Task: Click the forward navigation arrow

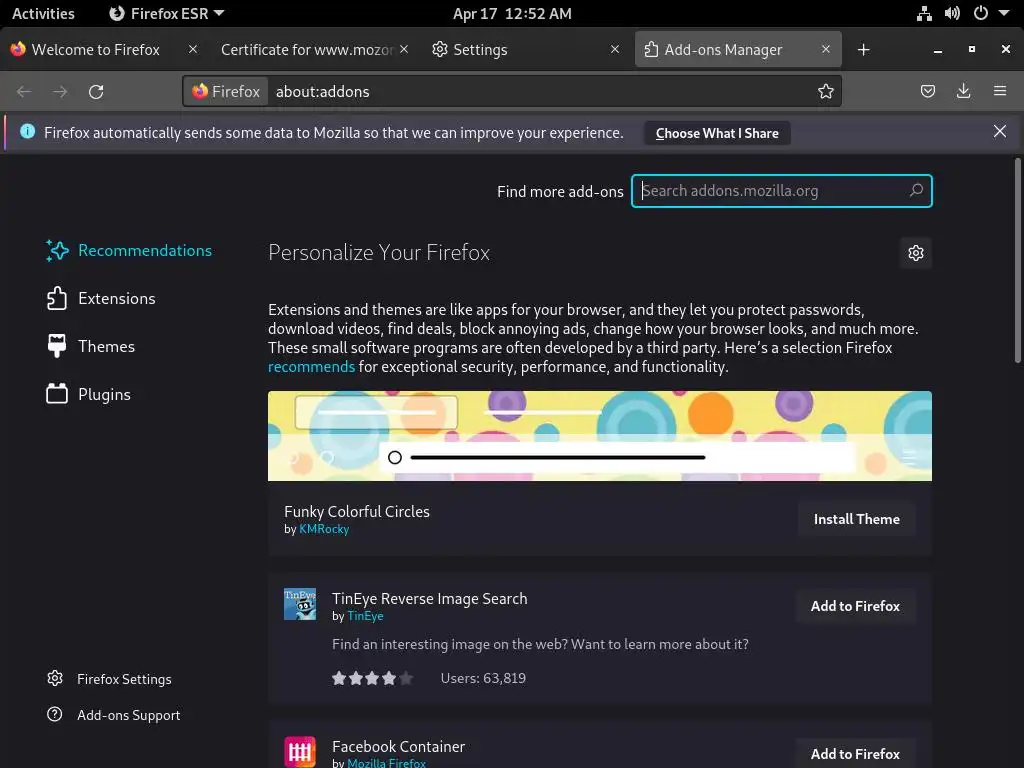Action: [60, 91]
